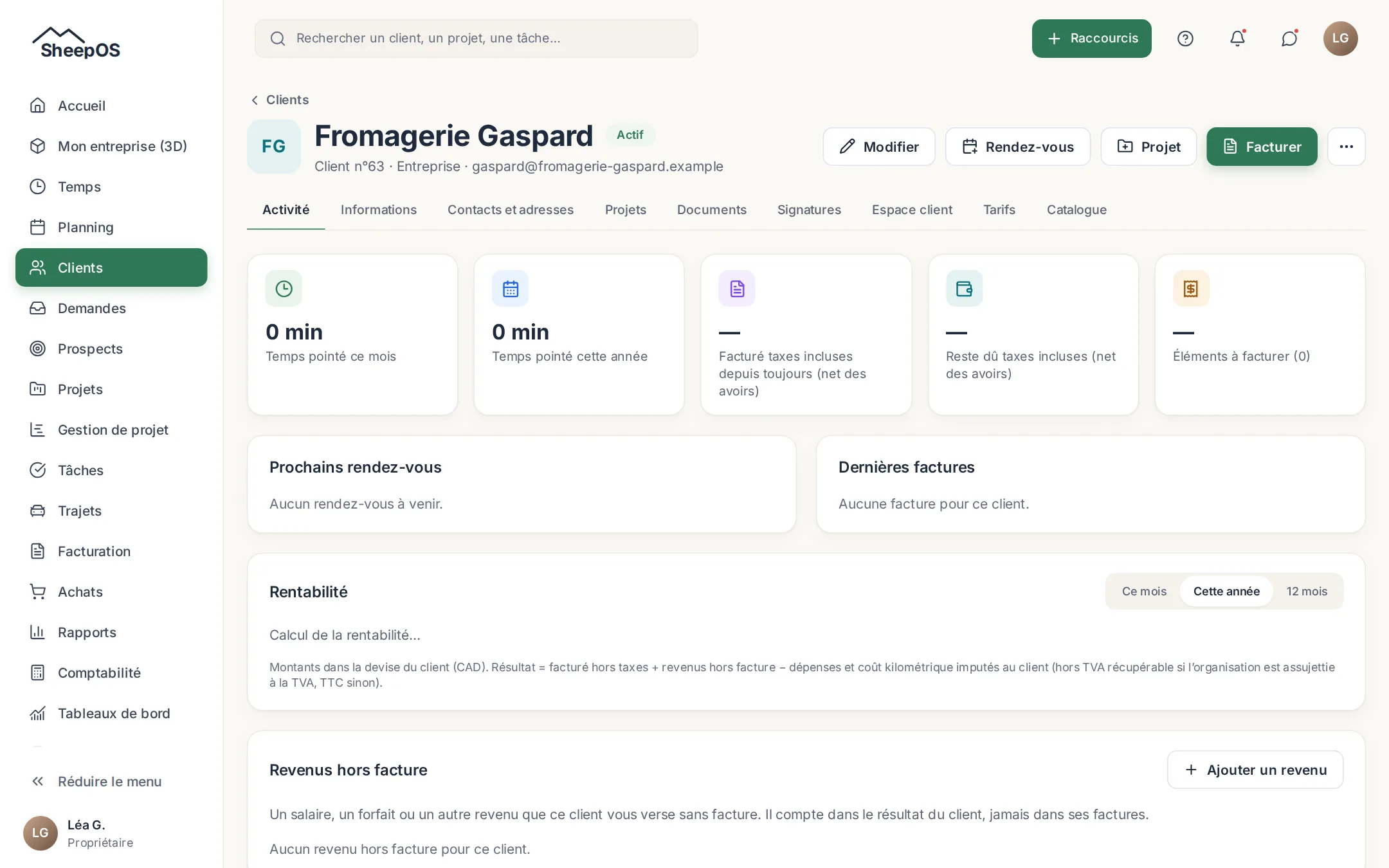Open Tâches in the sidebar
Image resolution: width=1389 pixels, height=868 pixels.
(111, 470)
